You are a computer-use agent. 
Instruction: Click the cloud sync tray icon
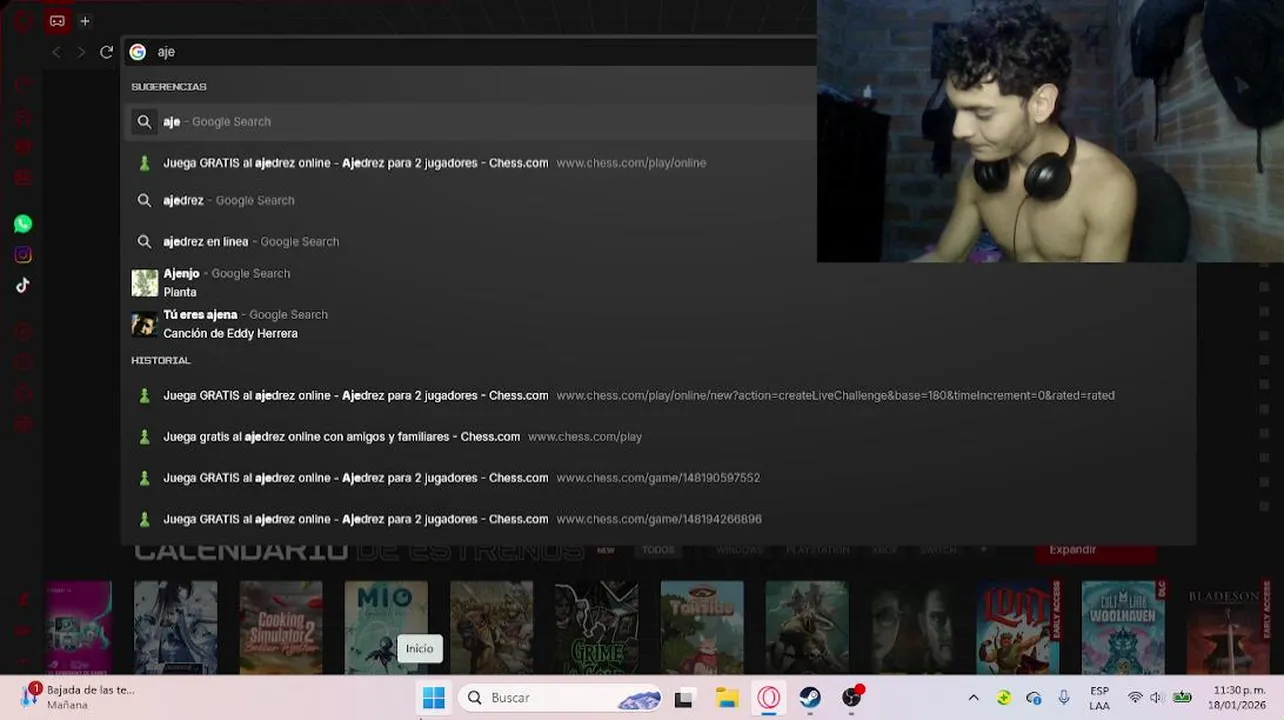pyautogui.click(x=1034, y=698)
